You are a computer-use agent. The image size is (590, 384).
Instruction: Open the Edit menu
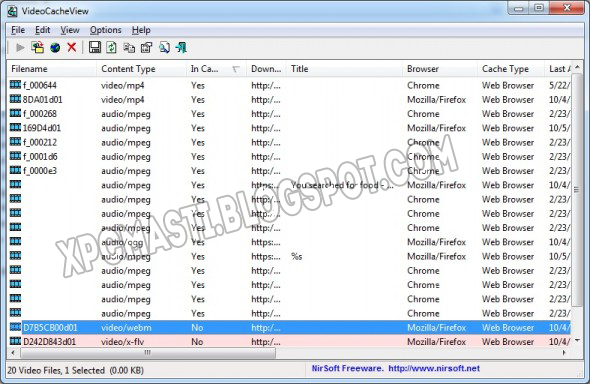[x=43, y=30]
